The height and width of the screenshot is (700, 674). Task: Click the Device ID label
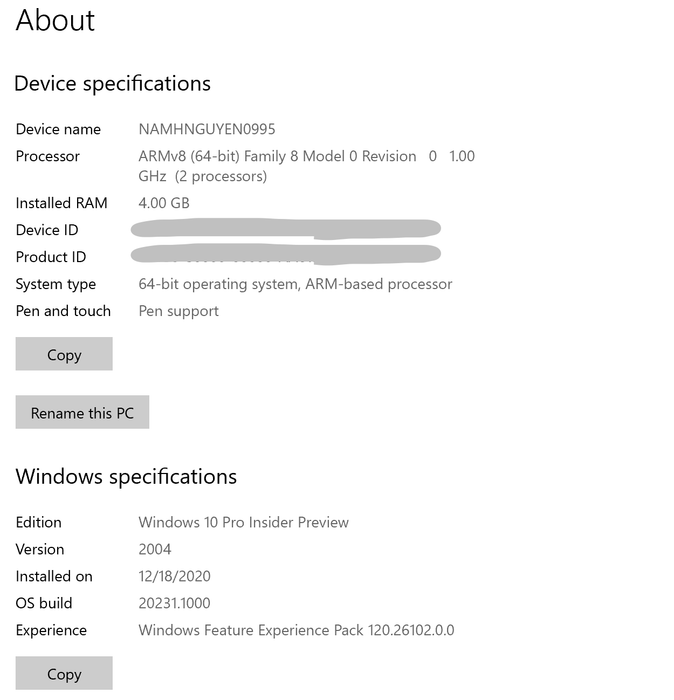pos(47,230)
